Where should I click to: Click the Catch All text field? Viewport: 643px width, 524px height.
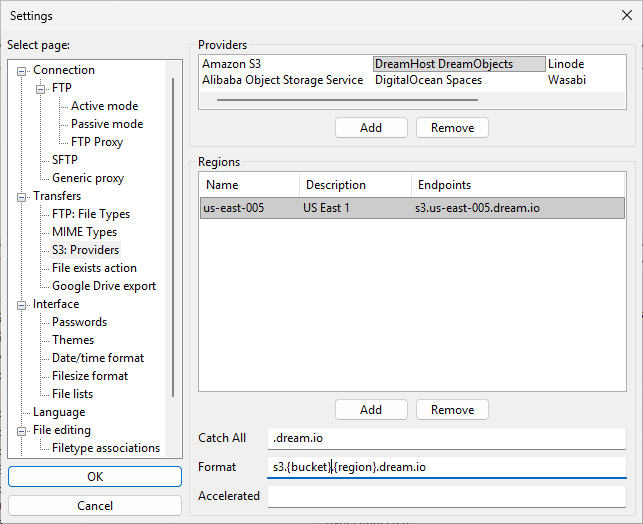447,438
